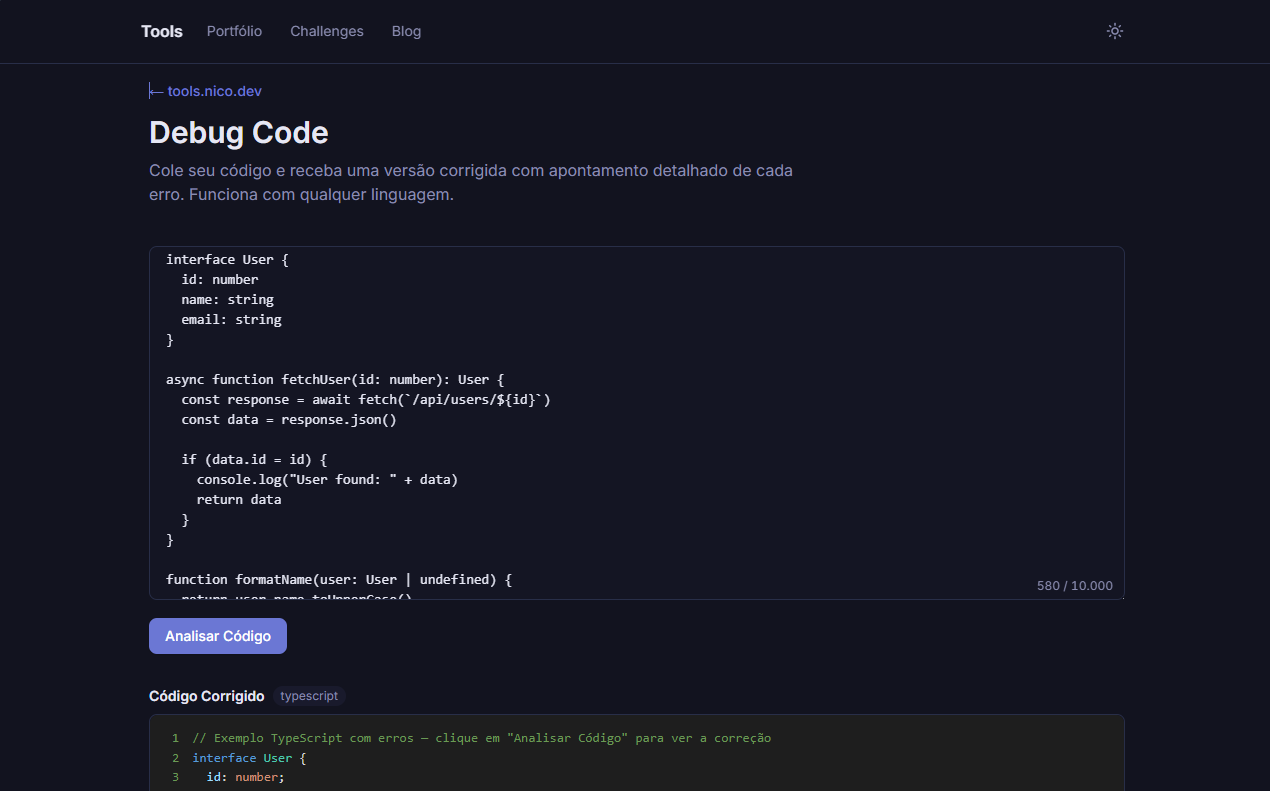1270x791 pixels.
Task: Click 'name: string' in the input code
Action: point(227,299)
